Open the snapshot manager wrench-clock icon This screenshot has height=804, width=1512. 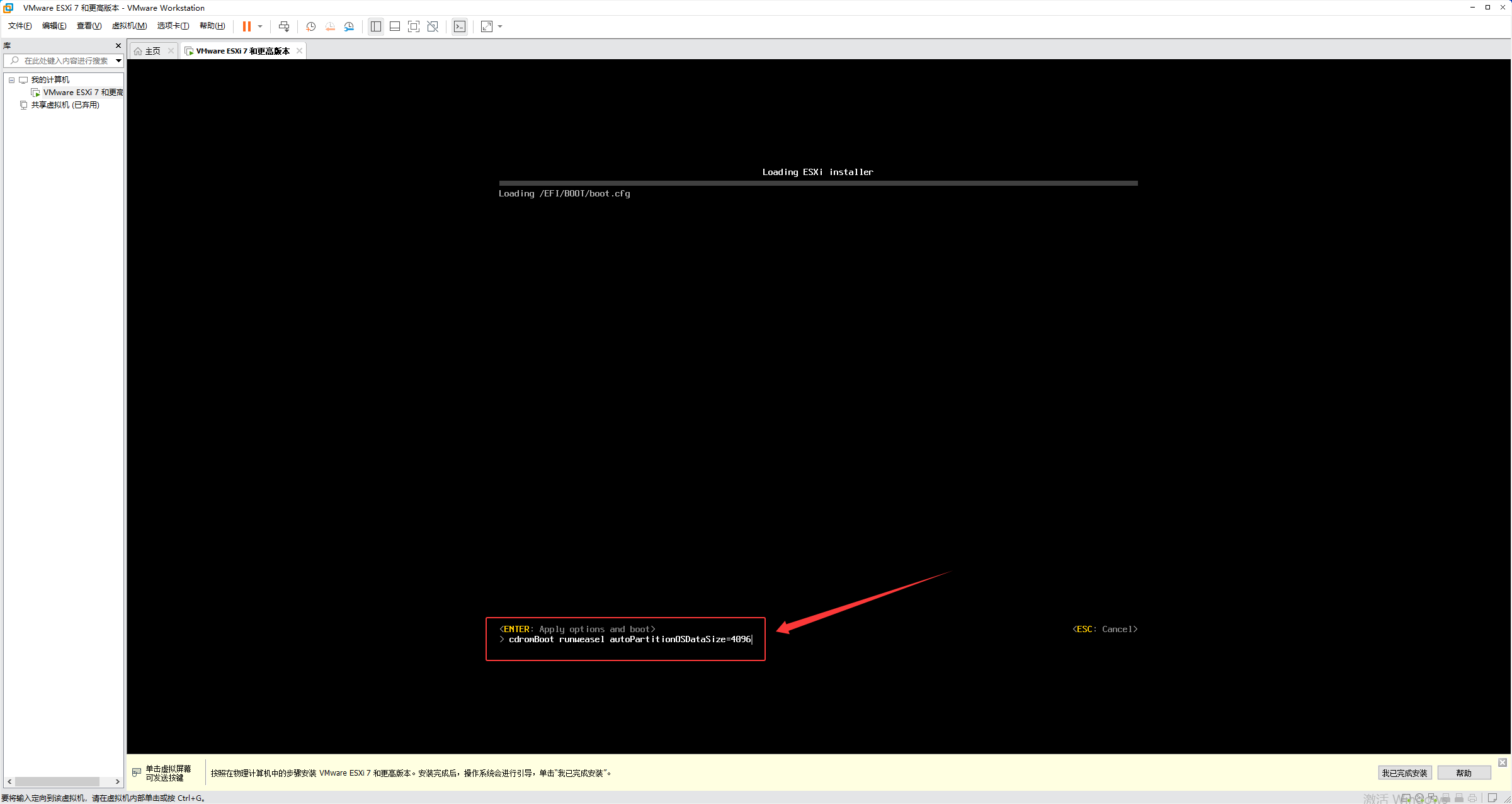click(x=349, y=26)
